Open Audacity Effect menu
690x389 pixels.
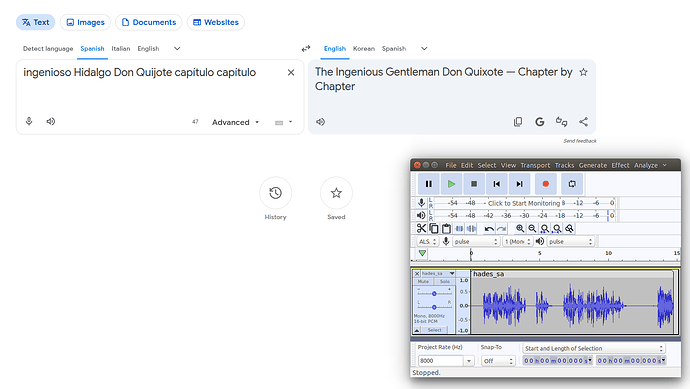[620, 165]
